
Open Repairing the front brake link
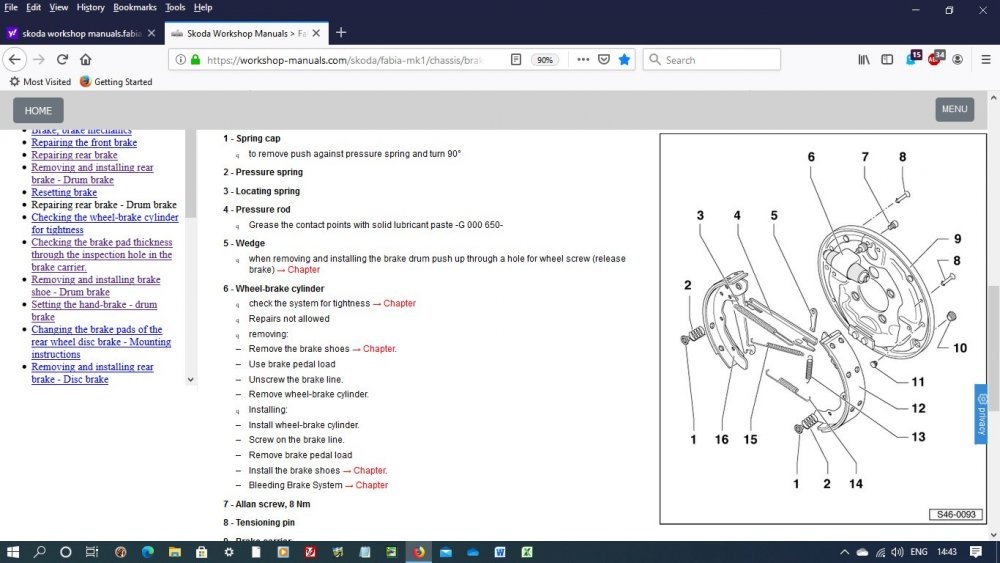tap(84, 142)
